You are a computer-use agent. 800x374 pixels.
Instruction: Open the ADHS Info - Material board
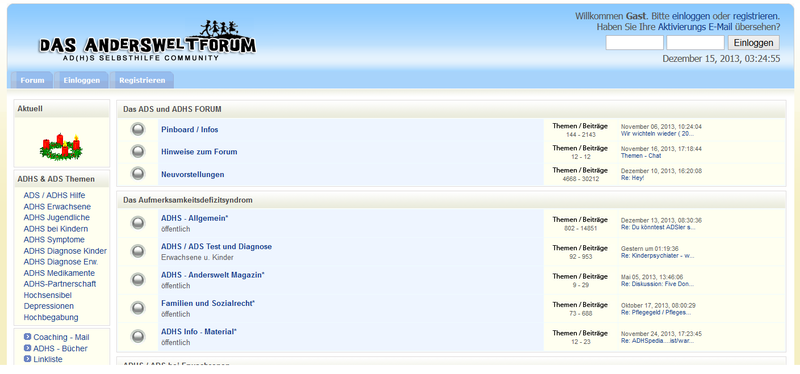(x=199, y=331)
